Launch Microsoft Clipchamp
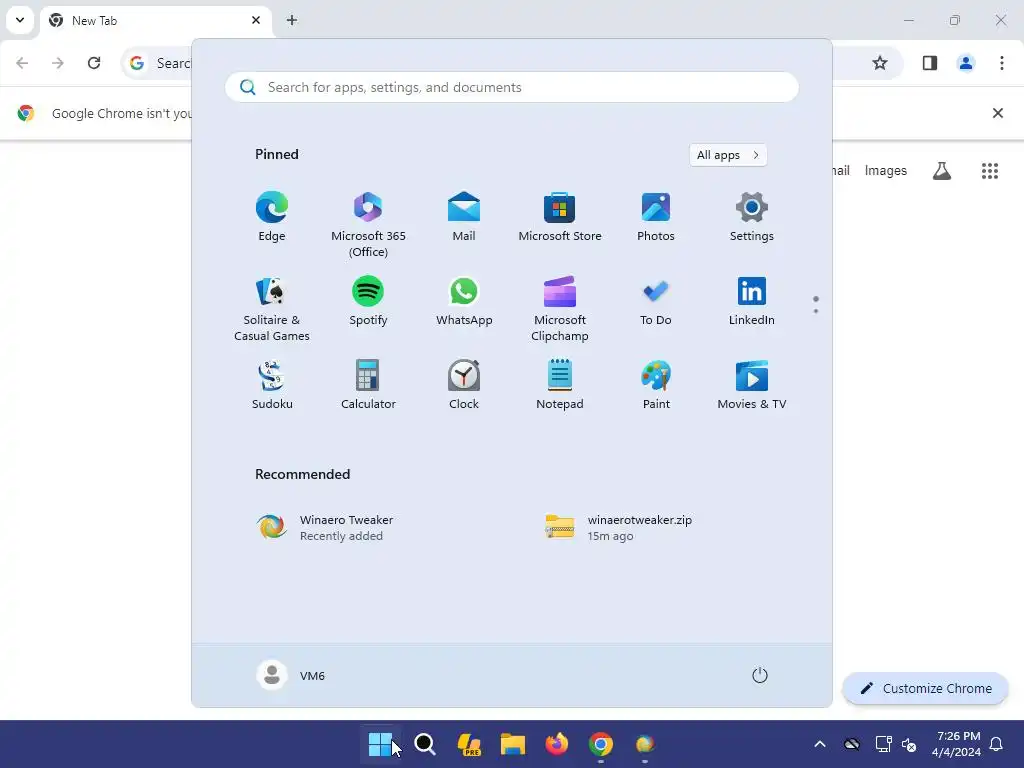 [x=560, y=308]
